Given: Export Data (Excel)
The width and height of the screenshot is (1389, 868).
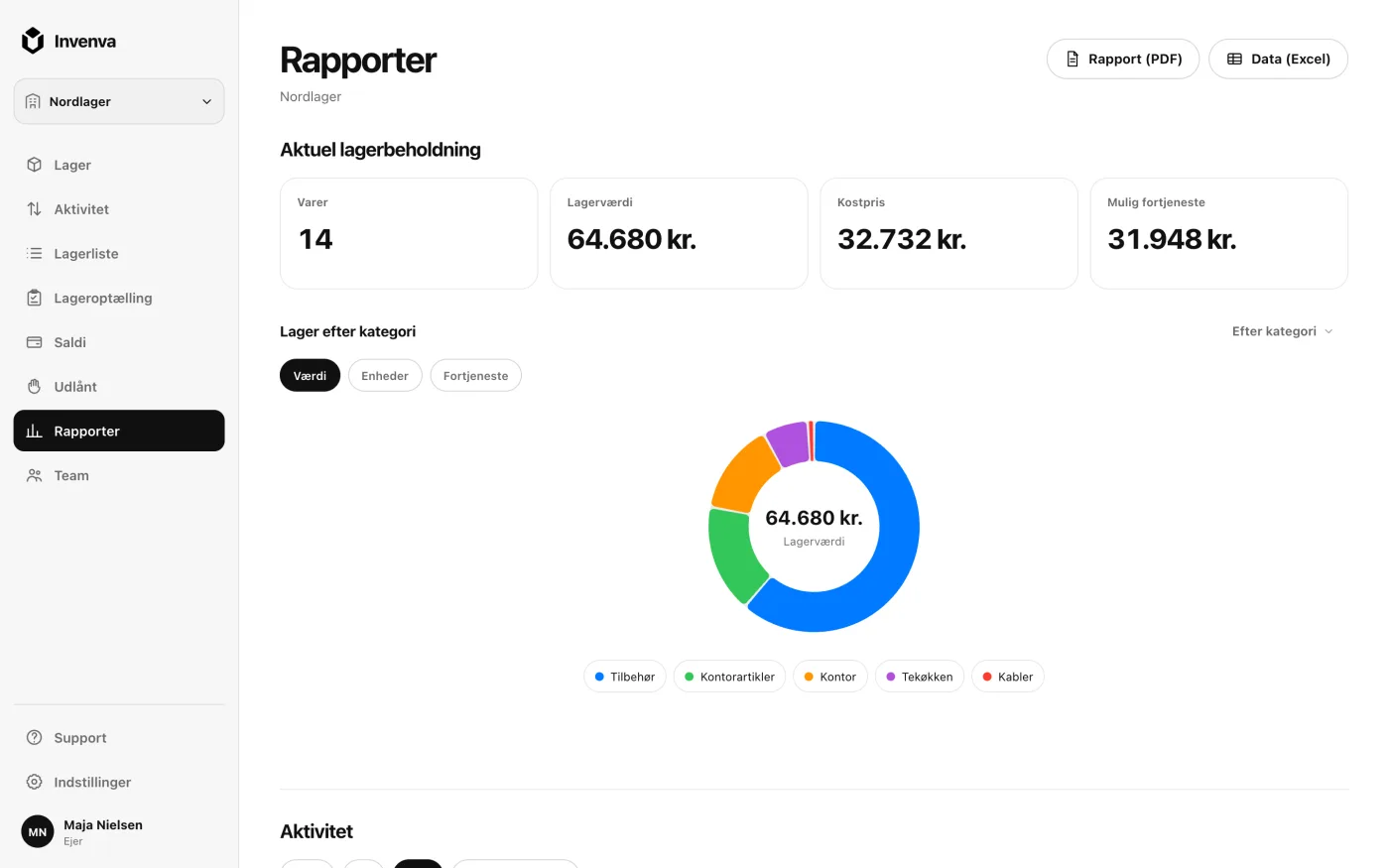Looking at the screenshot, I should click(1278, 60).
